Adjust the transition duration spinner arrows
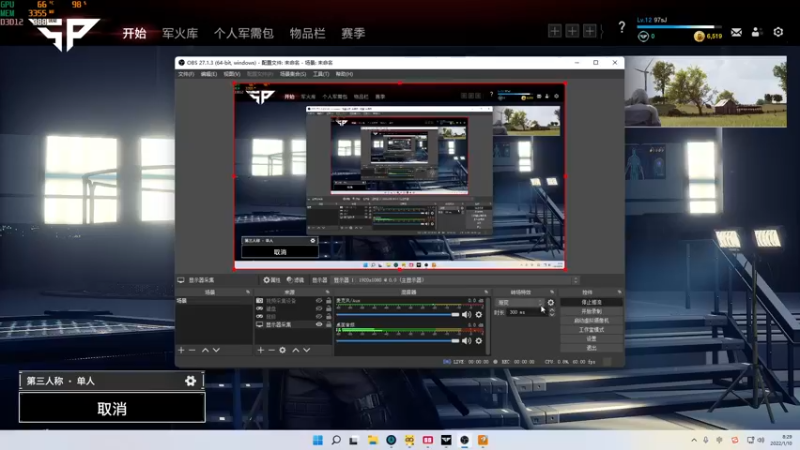 (552, 312)
